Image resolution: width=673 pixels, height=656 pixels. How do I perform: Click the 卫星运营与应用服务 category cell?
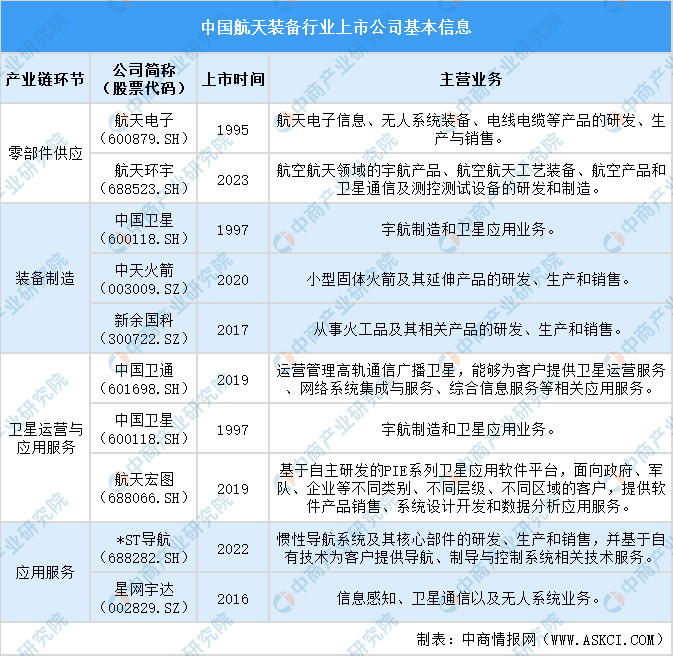(x=45, y=438)
